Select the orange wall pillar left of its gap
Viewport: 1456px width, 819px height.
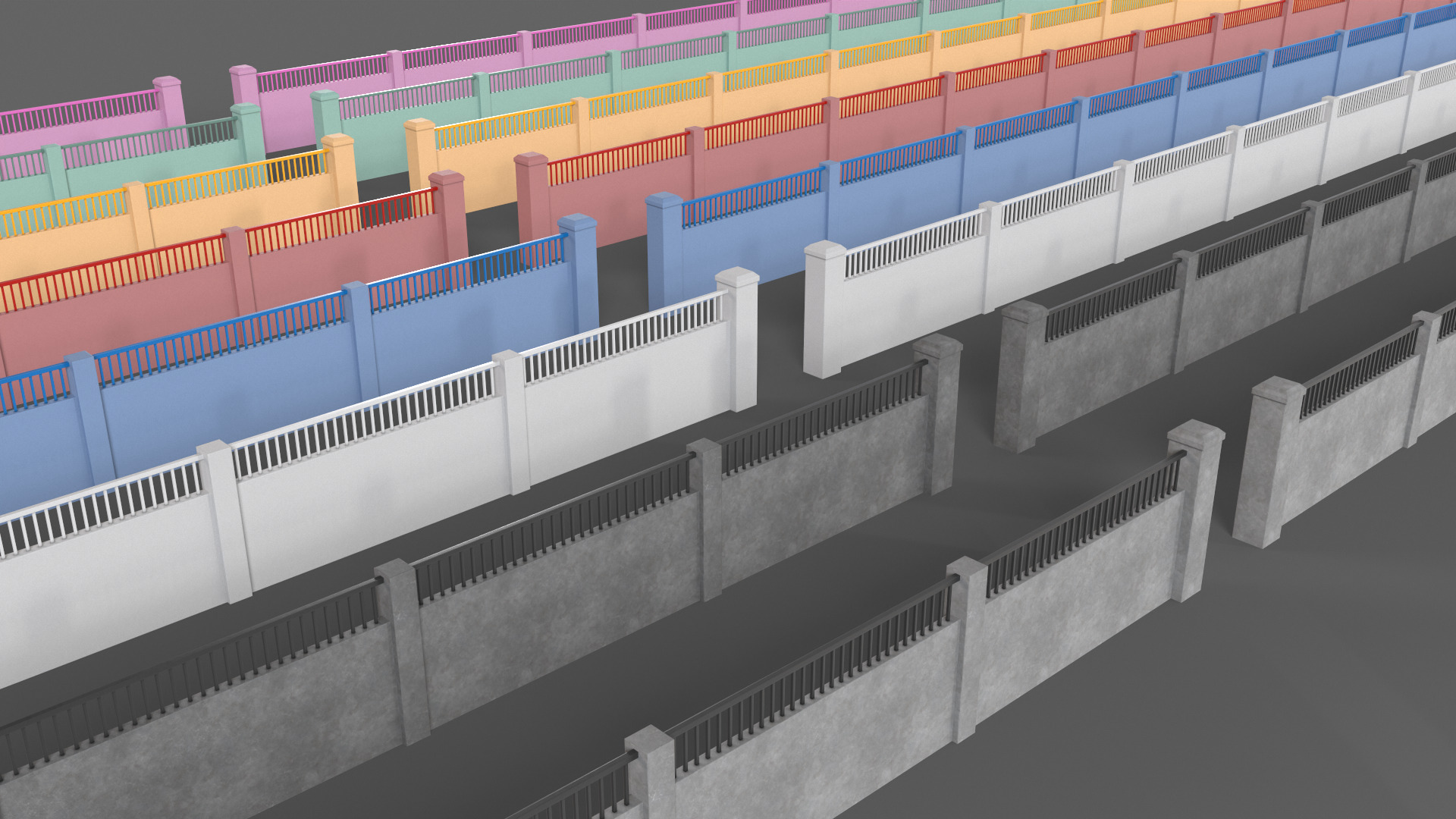[339, 171]
